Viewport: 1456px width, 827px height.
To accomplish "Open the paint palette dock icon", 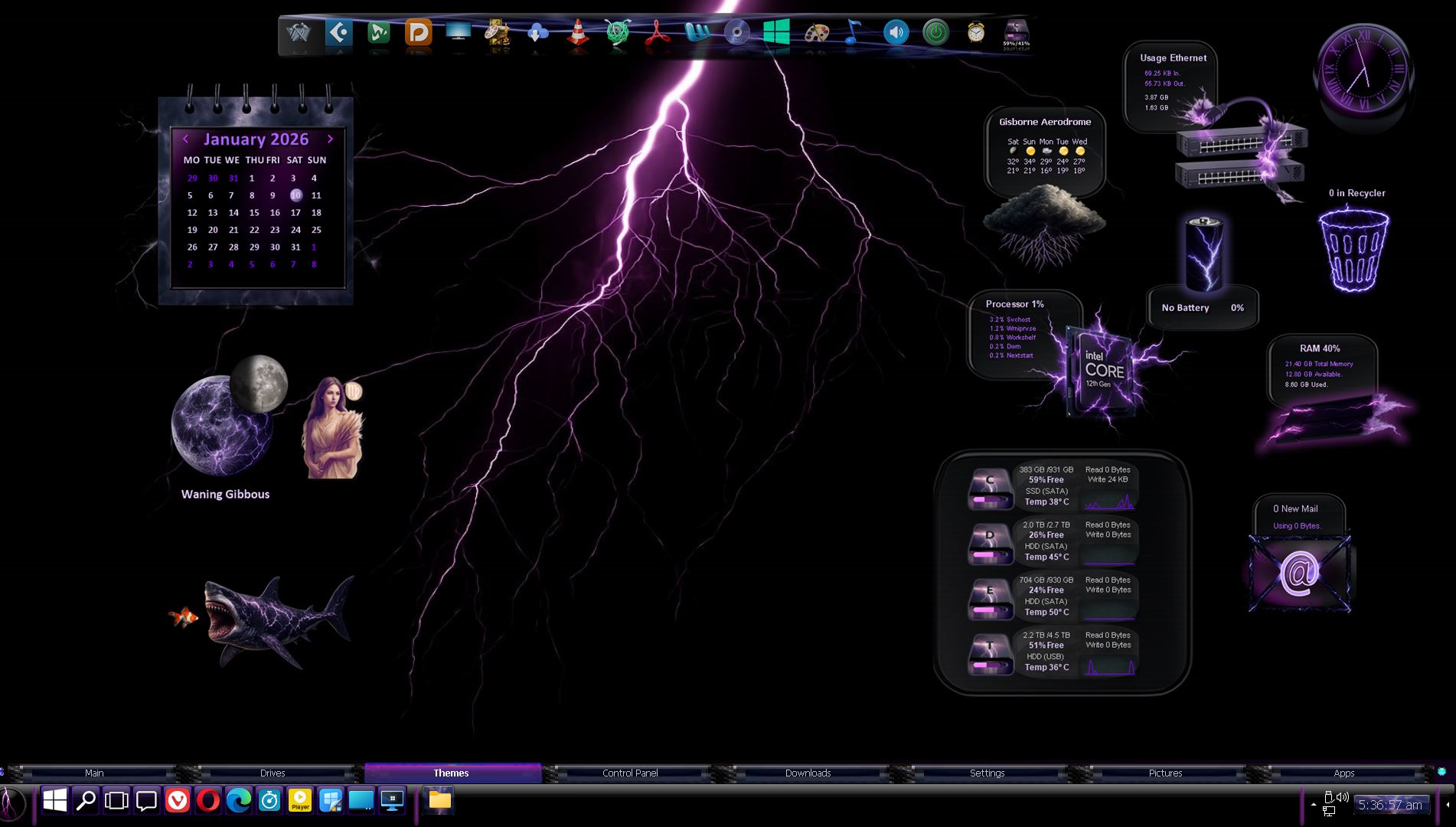I will point(816,33).
